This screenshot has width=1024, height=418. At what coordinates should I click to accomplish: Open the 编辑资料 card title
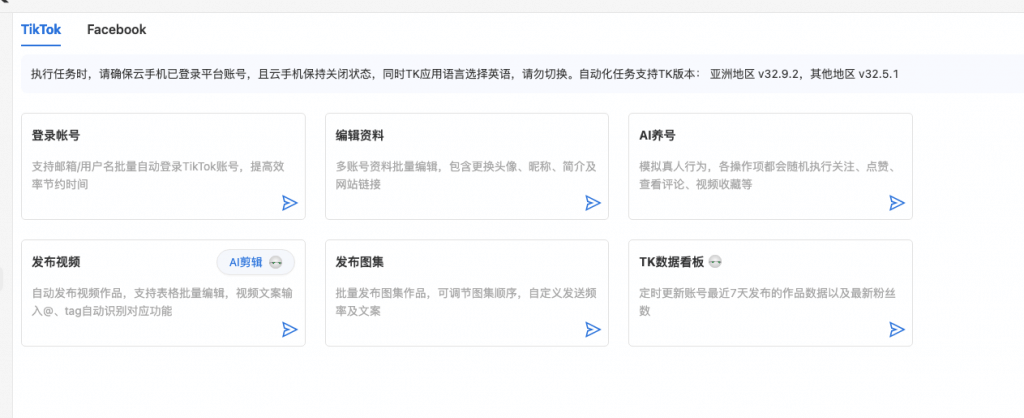click(360, 135)
